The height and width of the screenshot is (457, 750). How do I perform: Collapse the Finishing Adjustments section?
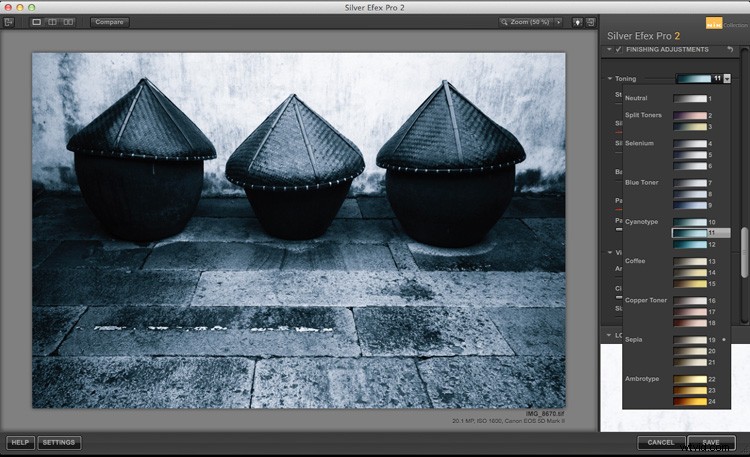[609, 49]
